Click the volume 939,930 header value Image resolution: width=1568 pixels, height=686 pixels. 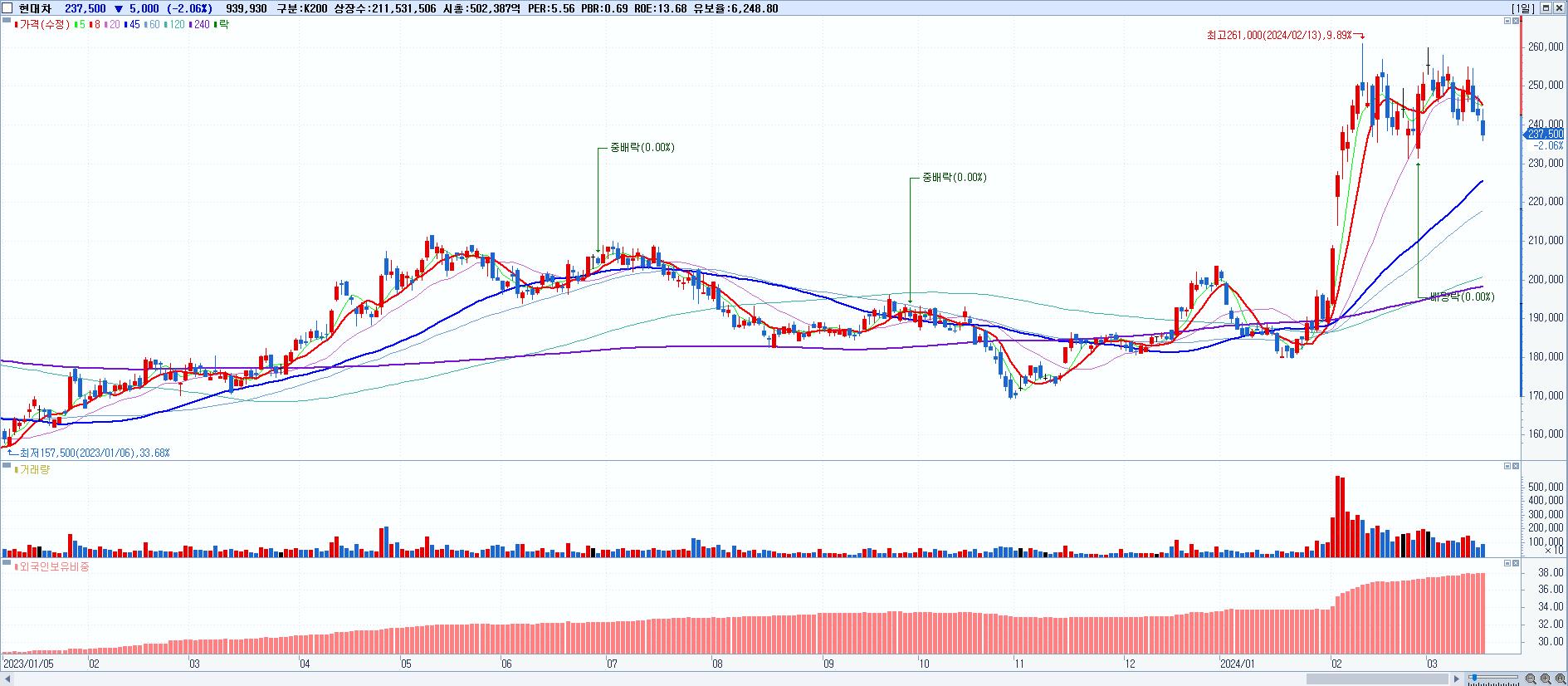coord(247,8)
